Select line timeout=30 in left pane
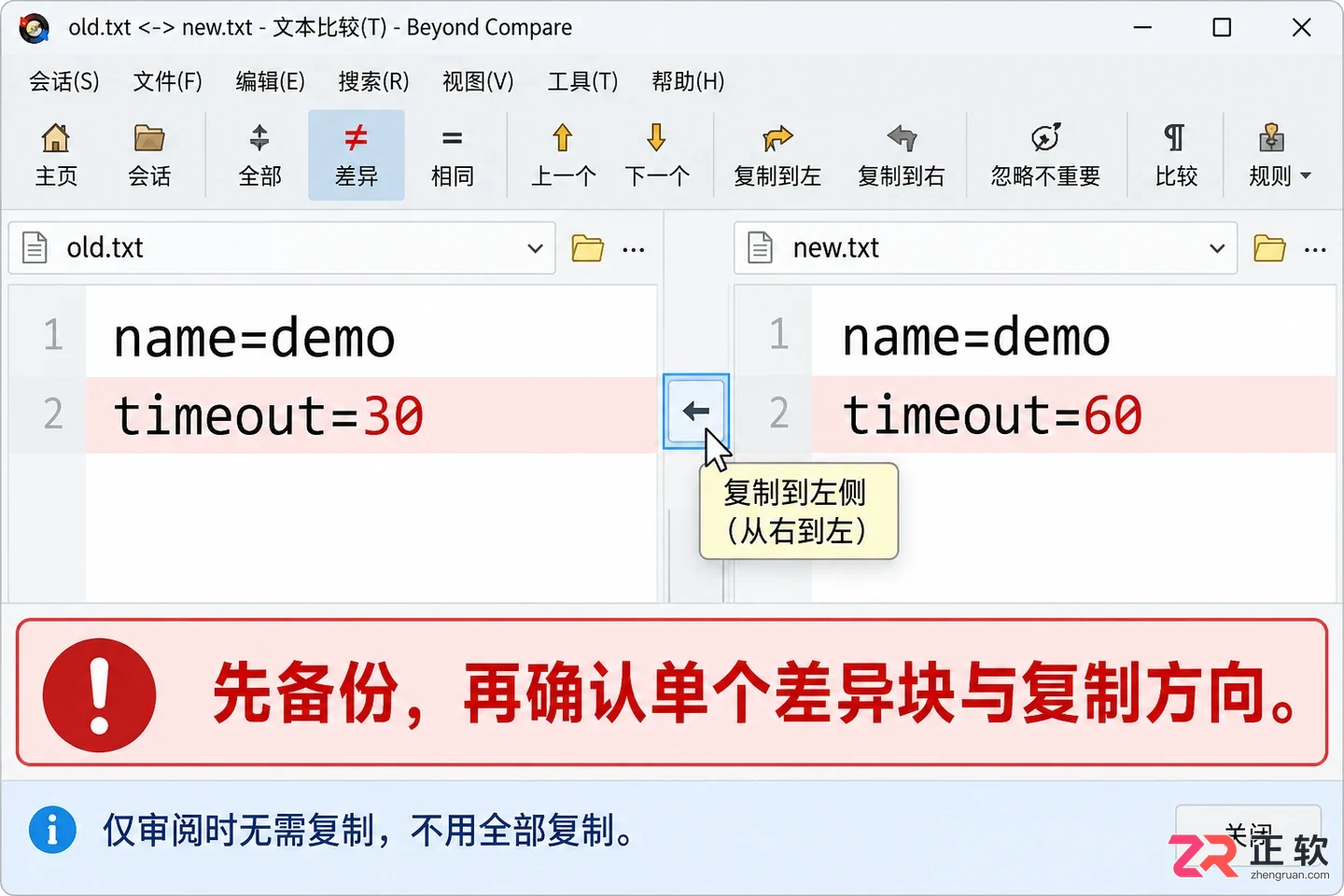This screenshot has width=1344, height=896. coord(371,415)
